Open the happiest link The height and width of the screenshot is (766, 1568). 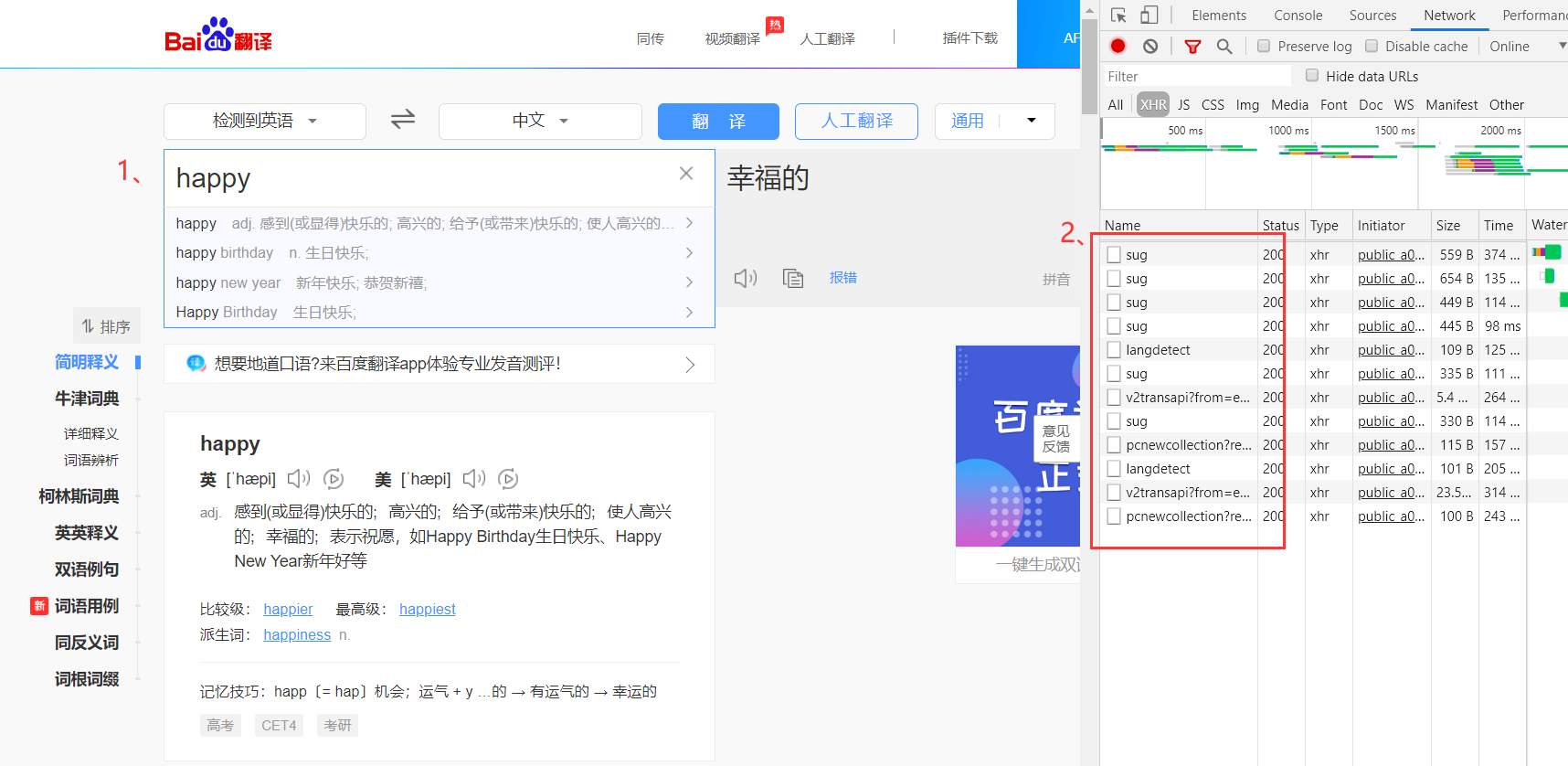pyautogui.click(x=427, y=609)
